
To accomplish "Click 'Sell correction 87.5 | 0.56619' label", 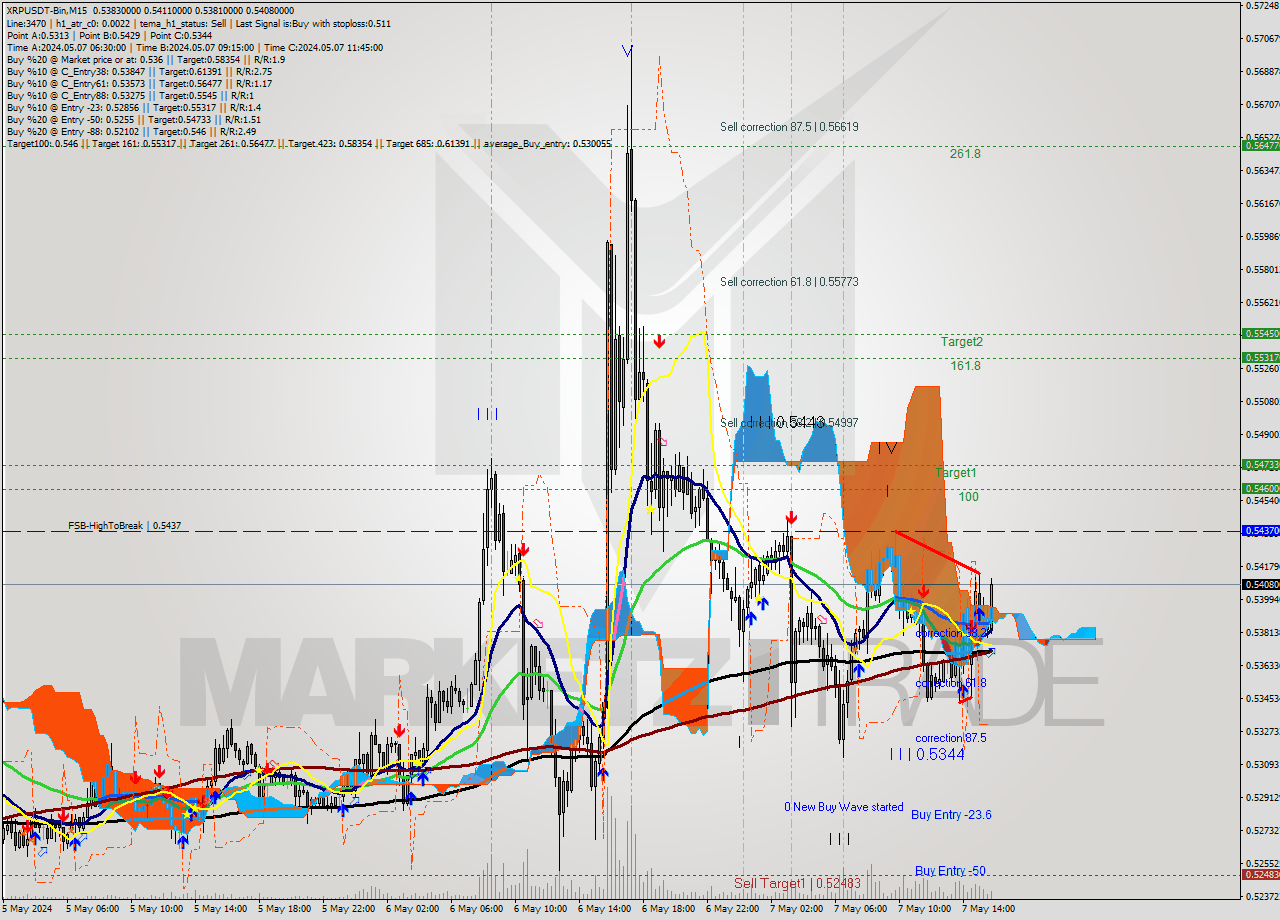I will pyautogui.click(x=789, y=127).
